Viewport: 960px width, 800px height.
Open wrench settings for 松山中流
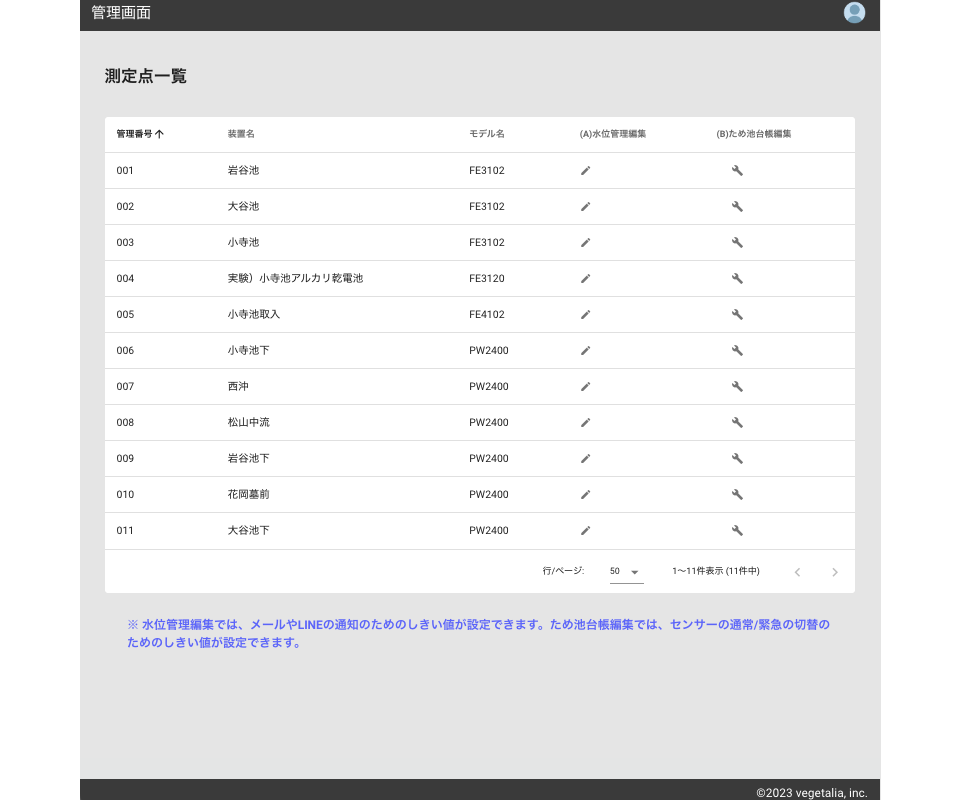(737, 423)
